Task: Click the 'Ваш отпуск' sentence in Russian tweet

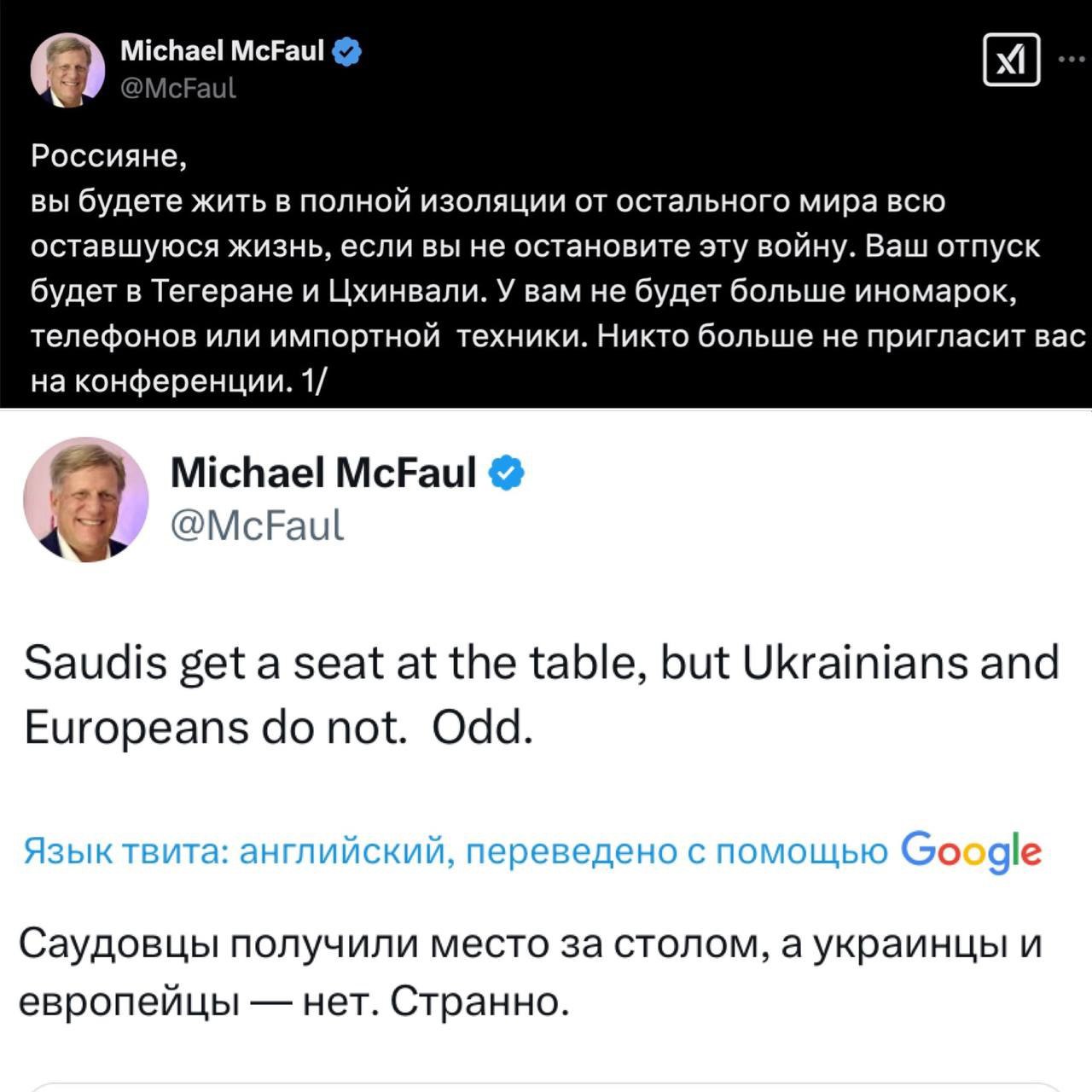Action: pos(954,247)
